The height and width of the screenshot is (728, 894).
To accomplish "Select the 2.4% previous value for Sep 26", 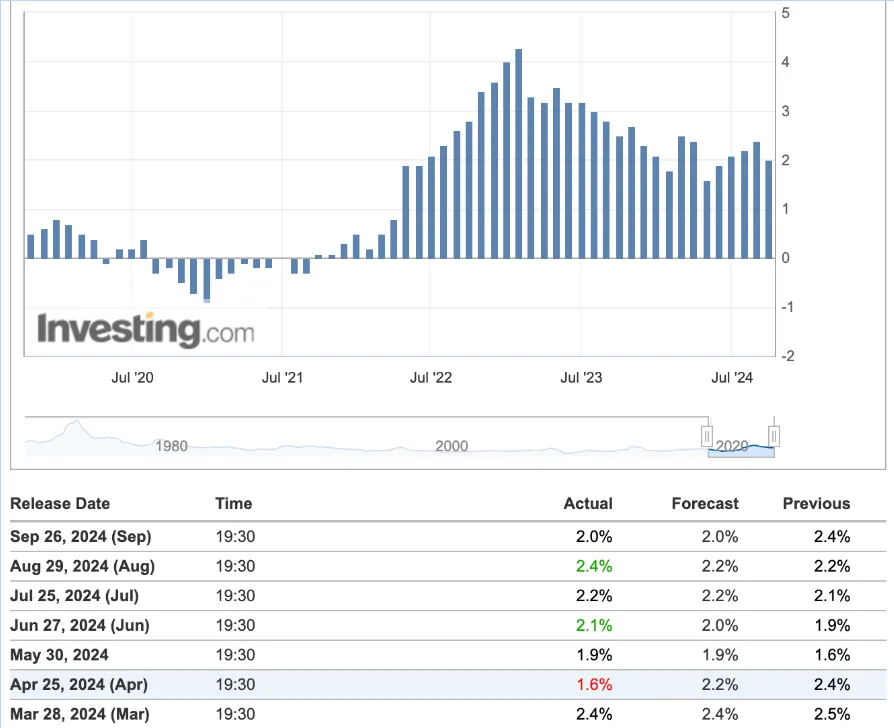I will 832,536.
